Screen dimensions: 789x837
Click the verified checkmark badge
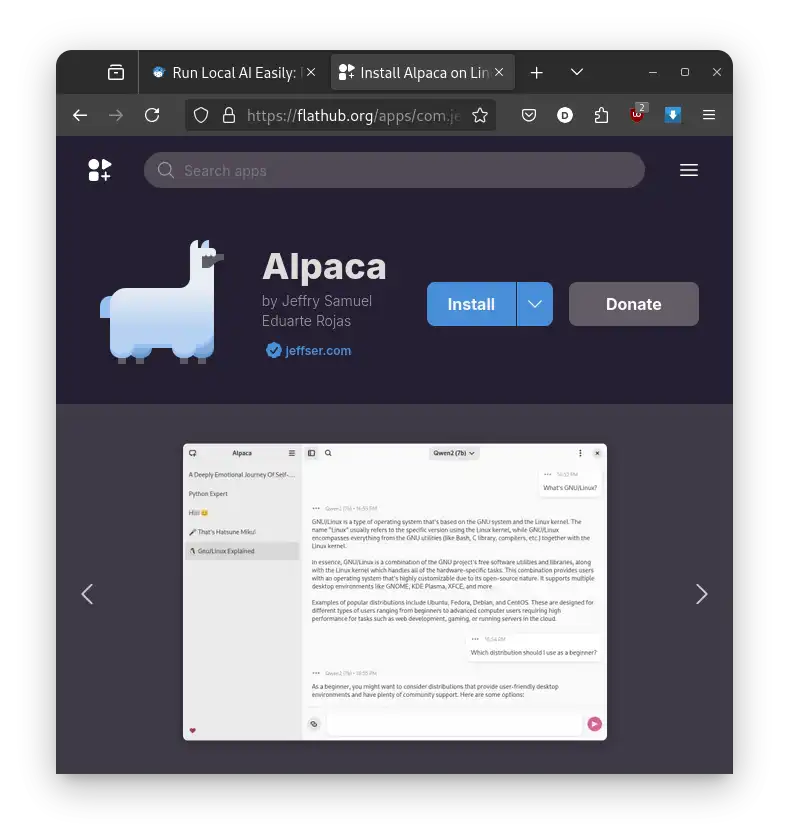pos(274,351)
